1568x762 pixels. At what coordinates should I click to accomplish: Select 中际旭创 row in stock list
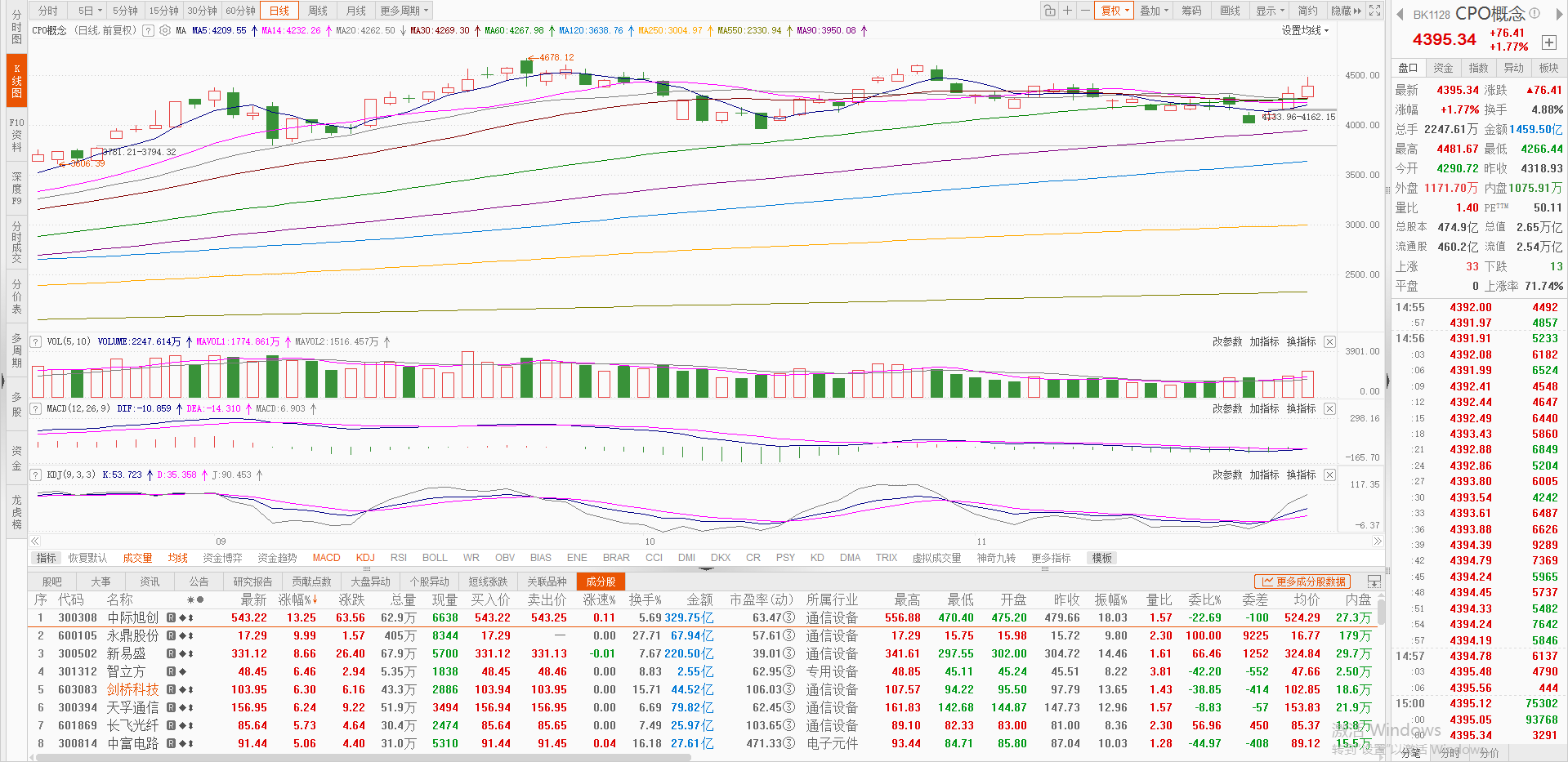[132, 618]
